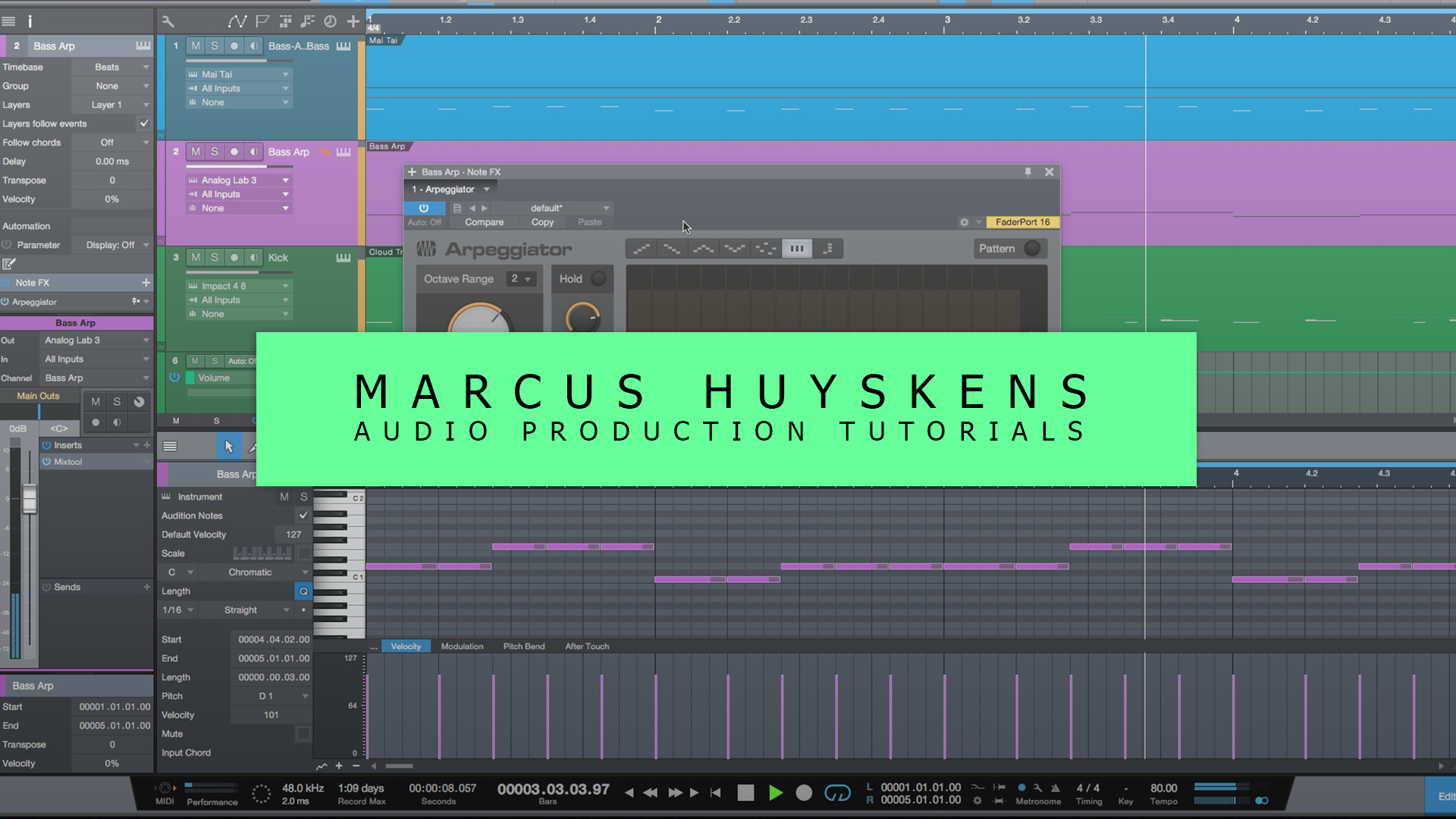The image size is (1456, 819).
Task: Switch to the Pitch Bend tab
Action: [x=524, y=647]
